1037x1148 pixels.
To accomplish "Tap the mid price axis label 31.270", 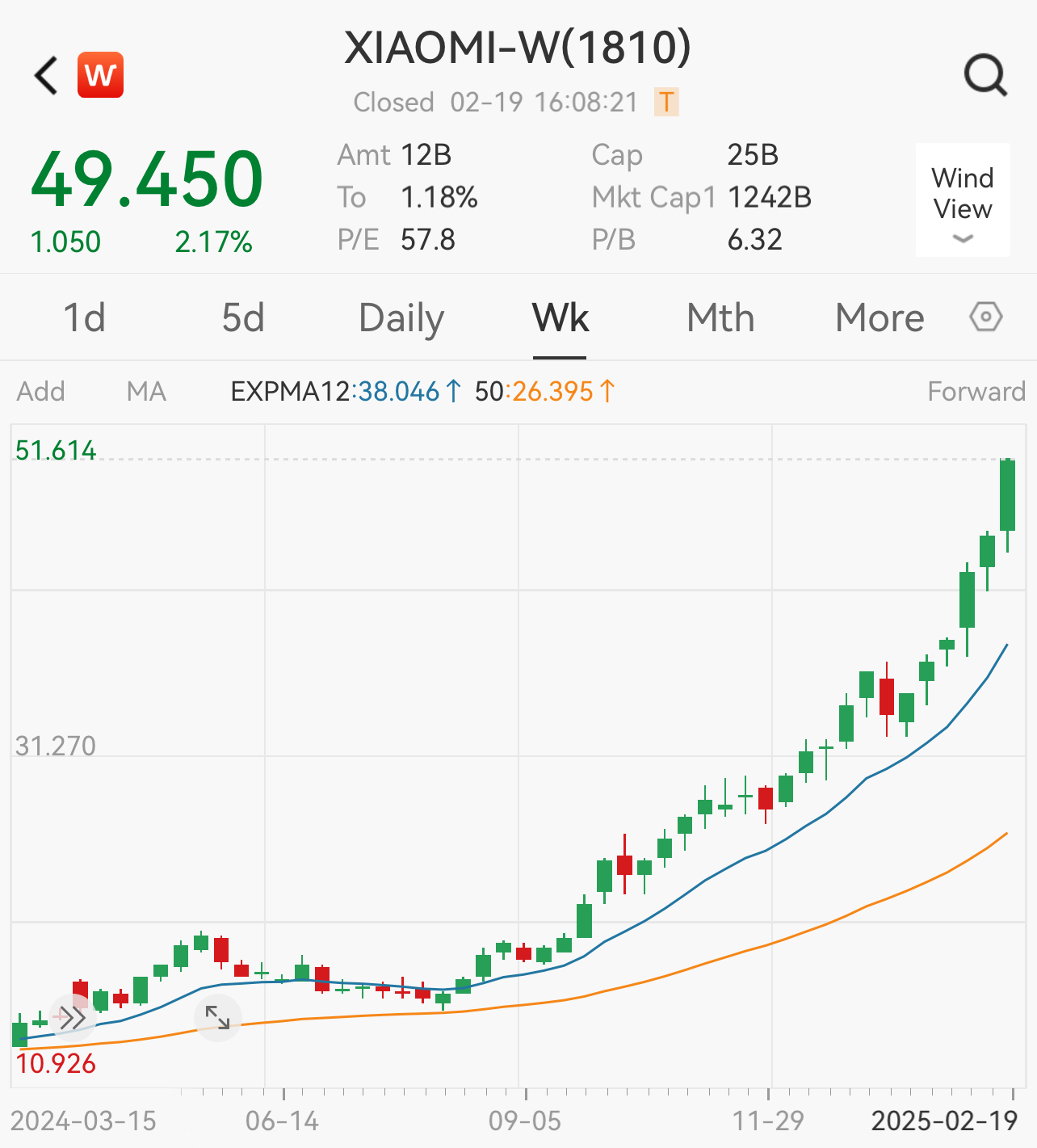I will pyautogui.click(x=56, y=746).
